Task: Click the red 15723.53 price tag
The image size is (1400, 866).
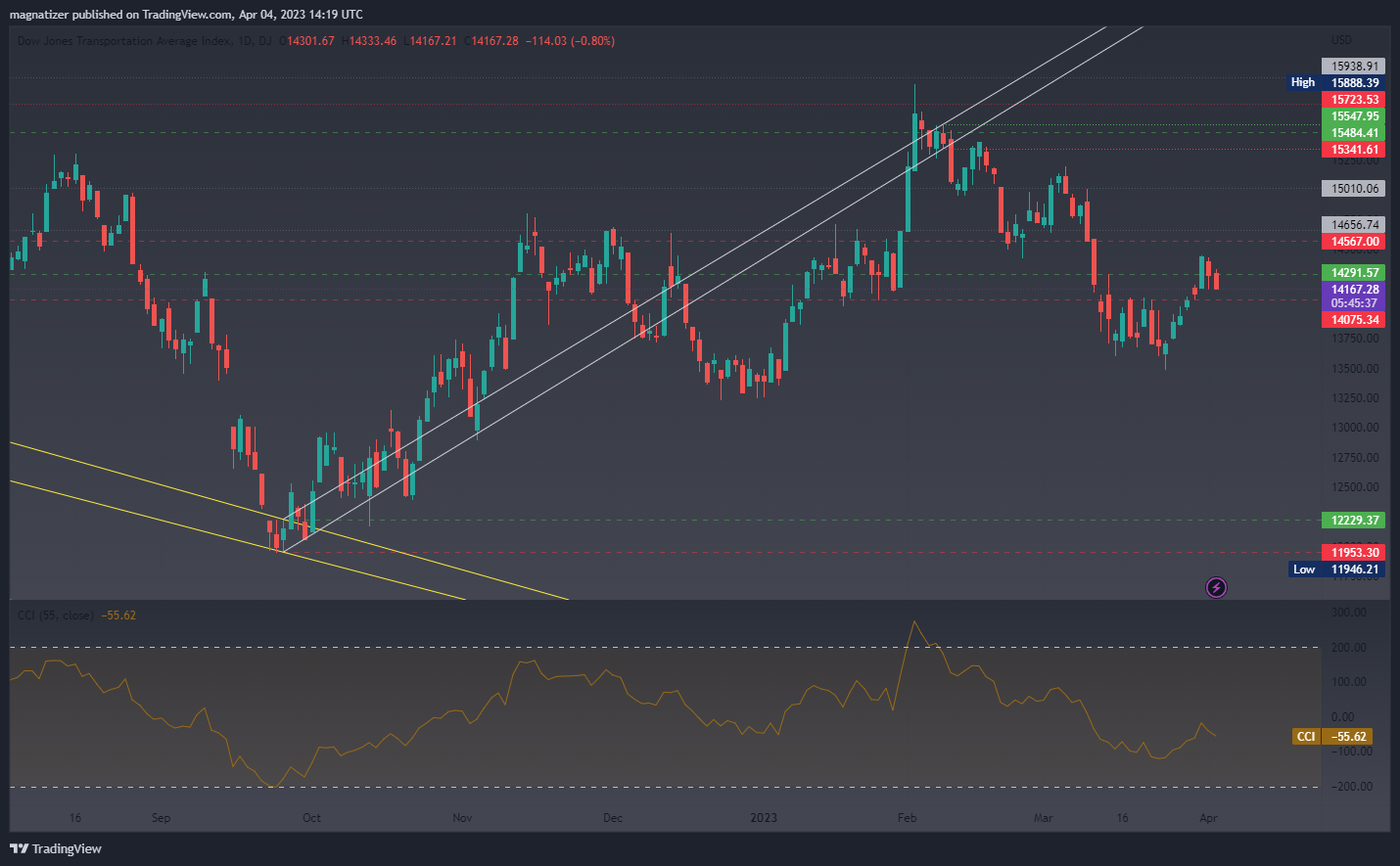Action: [x=1354, y=100]
